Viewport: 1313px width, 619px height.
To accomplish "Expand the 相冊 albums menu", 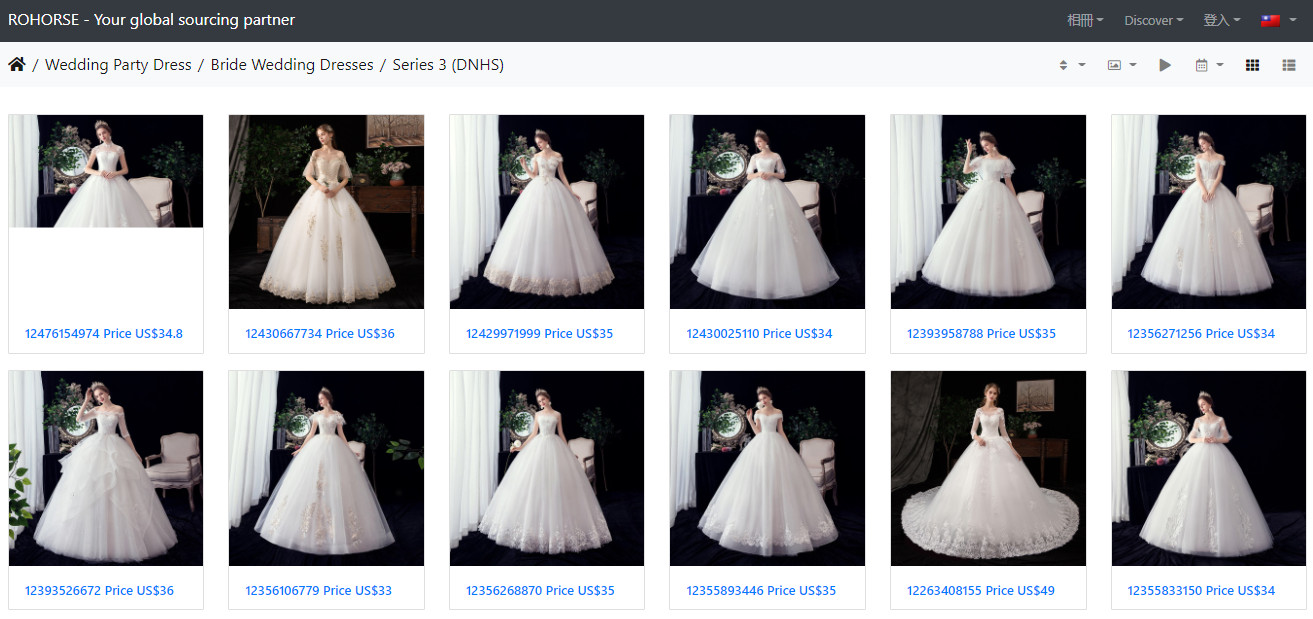I will pos(1085,20).
